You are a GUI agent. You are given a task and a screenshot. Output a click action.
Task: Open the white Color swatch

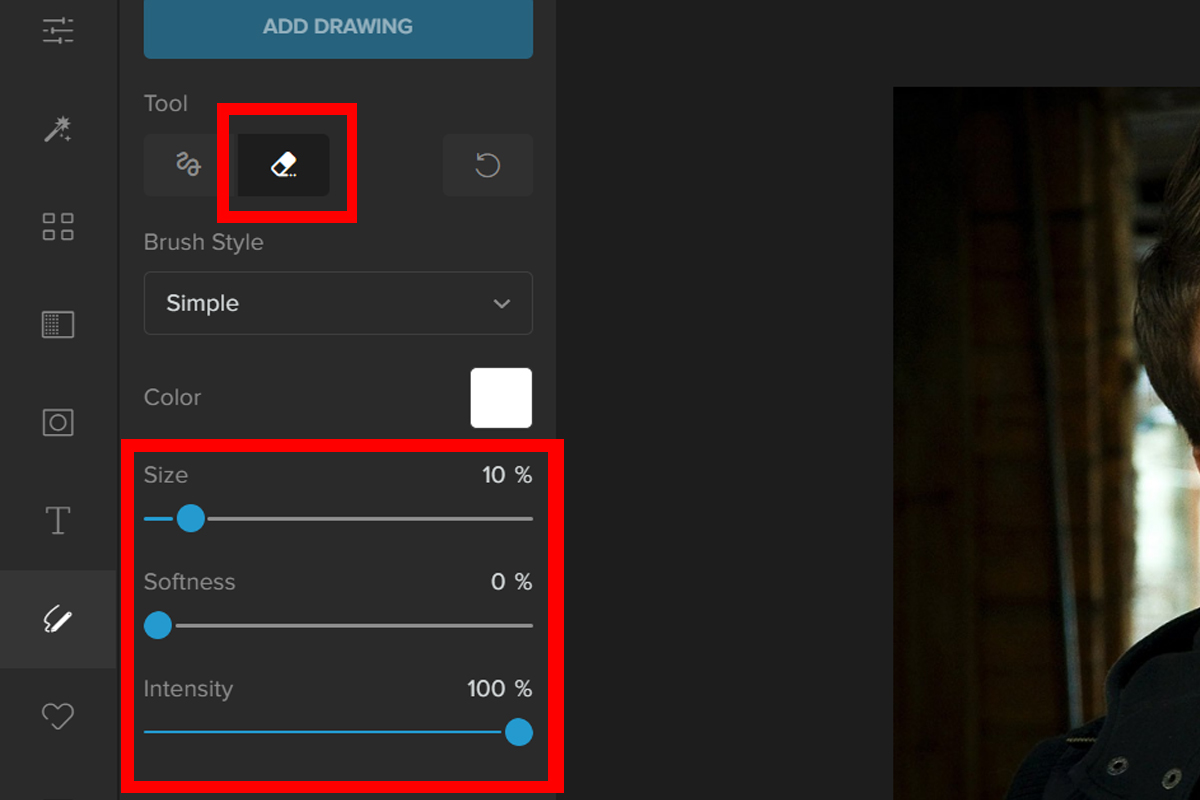[501, 398]
